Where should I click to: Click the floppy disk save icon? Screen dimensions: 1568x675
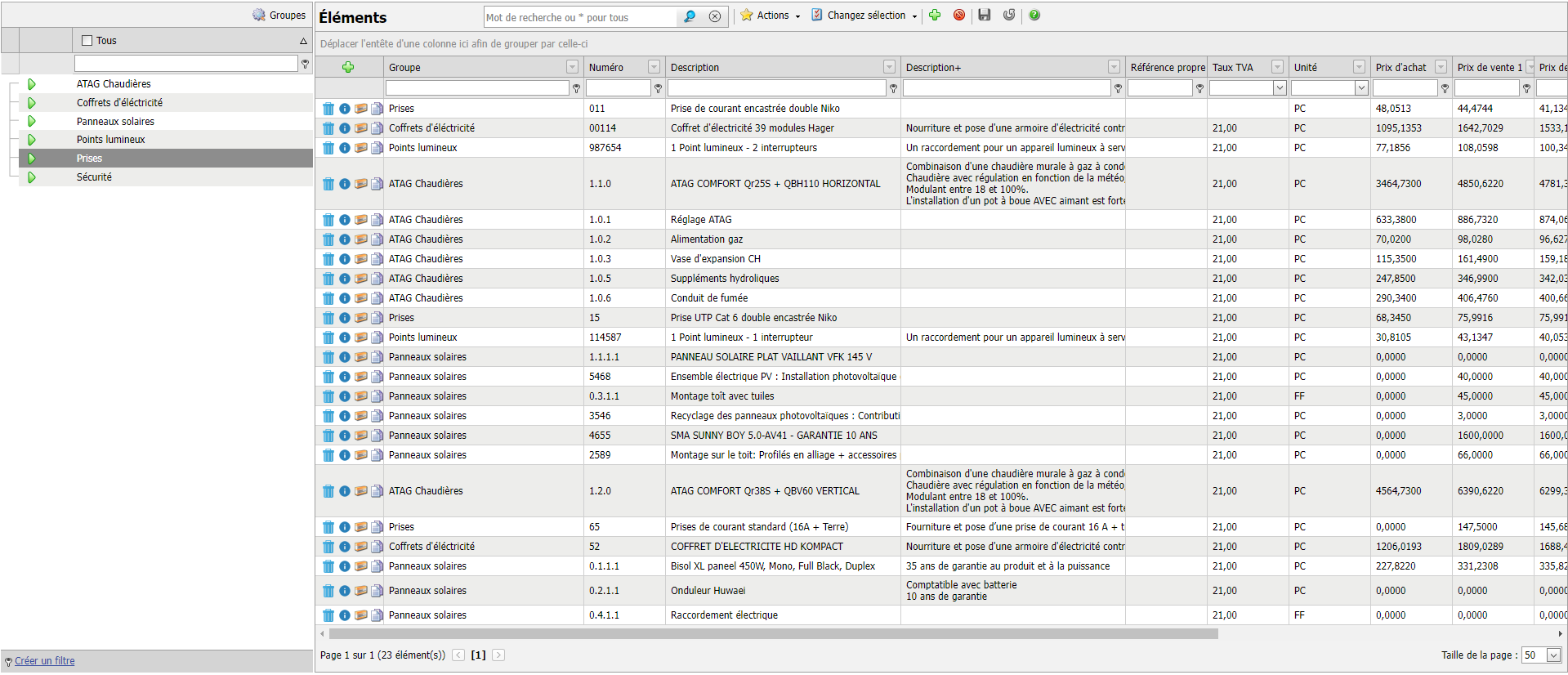[985, 15]
